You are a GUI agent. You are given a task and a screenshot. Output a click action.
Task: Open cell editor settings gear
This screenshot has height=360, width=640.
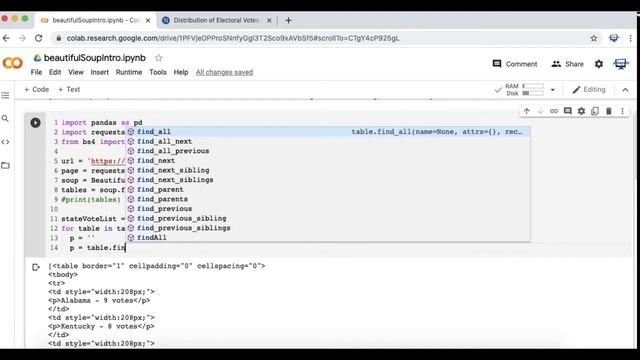click(581, 111)
